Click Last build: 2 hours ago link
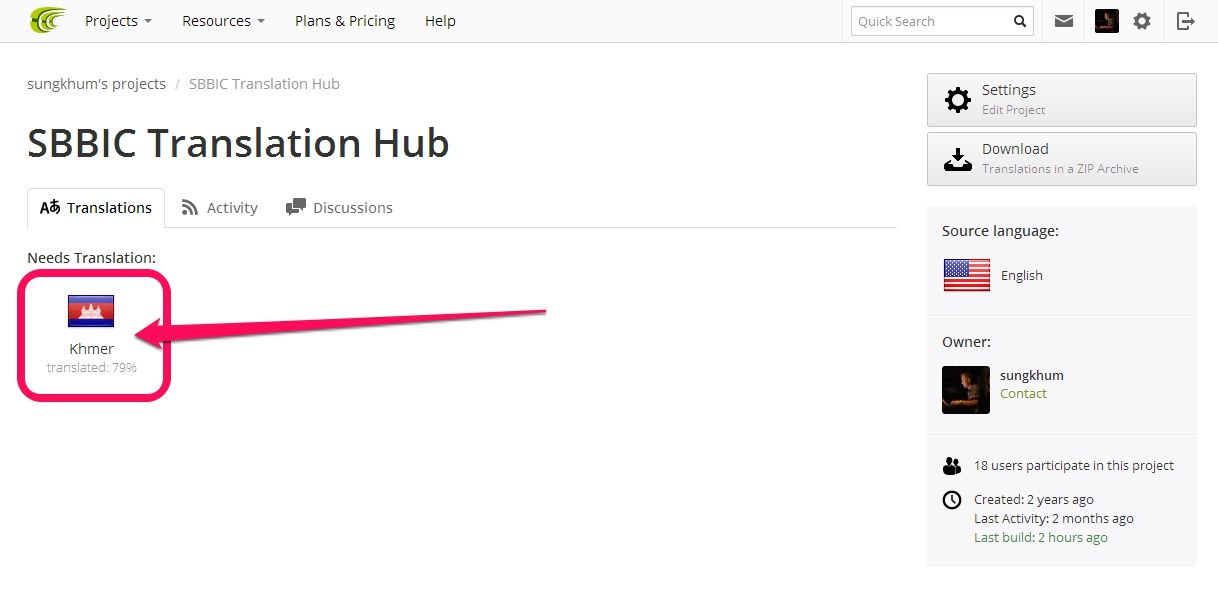The width and height of the screenshot is (1218, 608). [1041, 538]
